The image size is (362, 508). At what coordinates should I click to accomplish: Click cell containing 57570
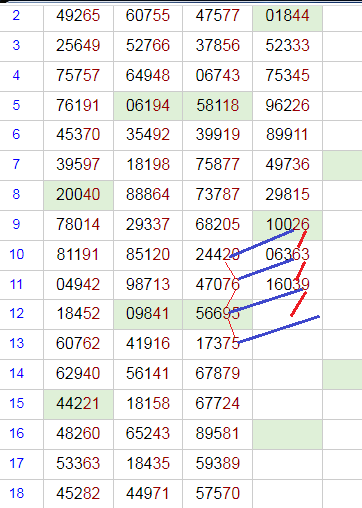(x=218, y=494)
